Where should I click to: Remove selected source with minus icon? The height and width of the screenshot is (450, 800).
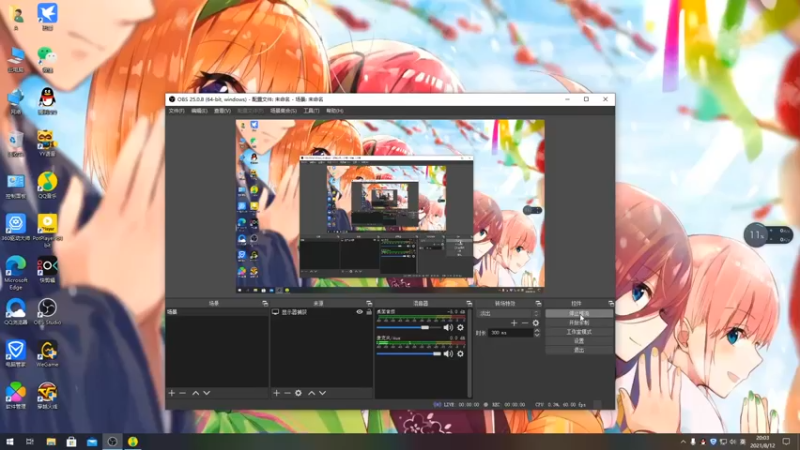point(287,393)
